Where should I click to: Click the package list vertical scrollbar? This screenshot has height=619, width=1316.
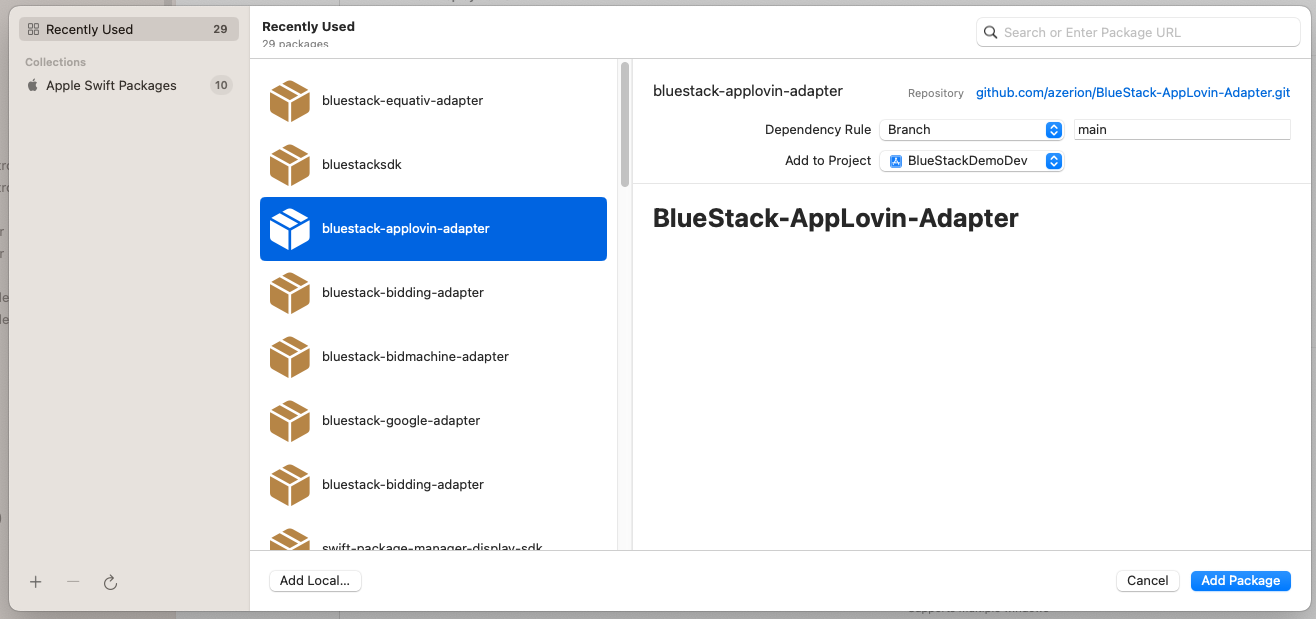pyautogui.click(x=625, y=125)
